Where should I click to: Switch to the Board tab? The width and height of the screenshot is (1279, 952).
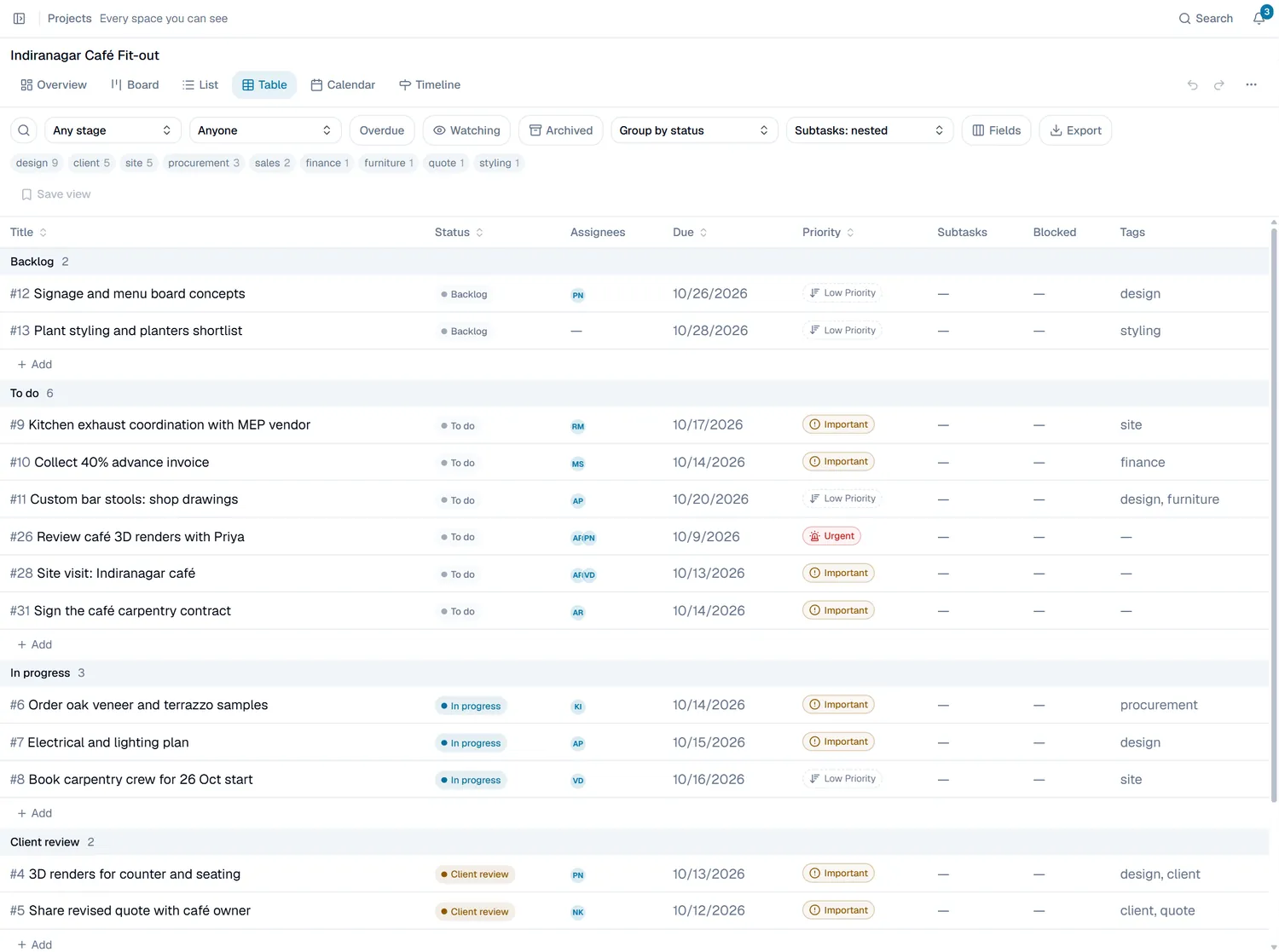pyautogui.click(x=135, y=85)
